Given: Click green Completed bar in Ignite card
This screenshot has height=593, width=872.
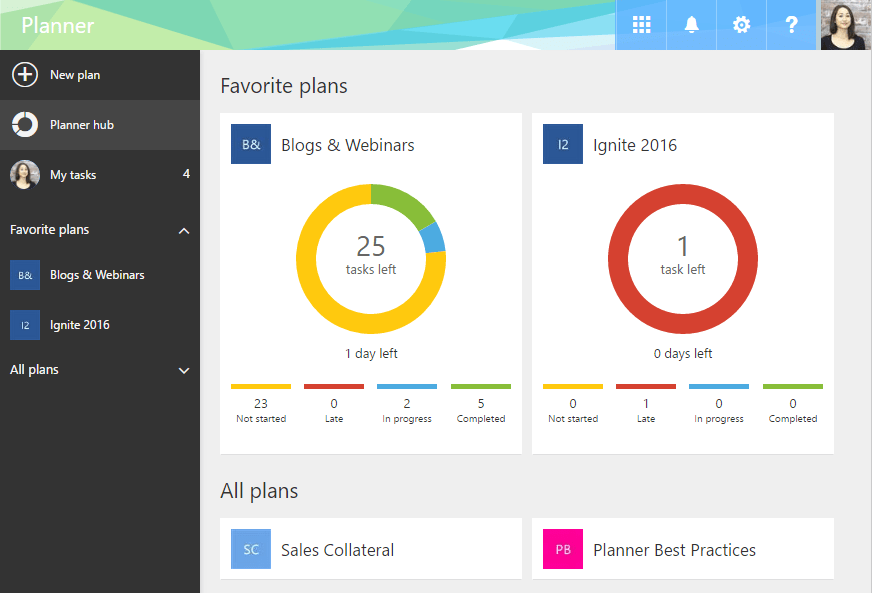Looking at the screenshot, I should point(793,386).
